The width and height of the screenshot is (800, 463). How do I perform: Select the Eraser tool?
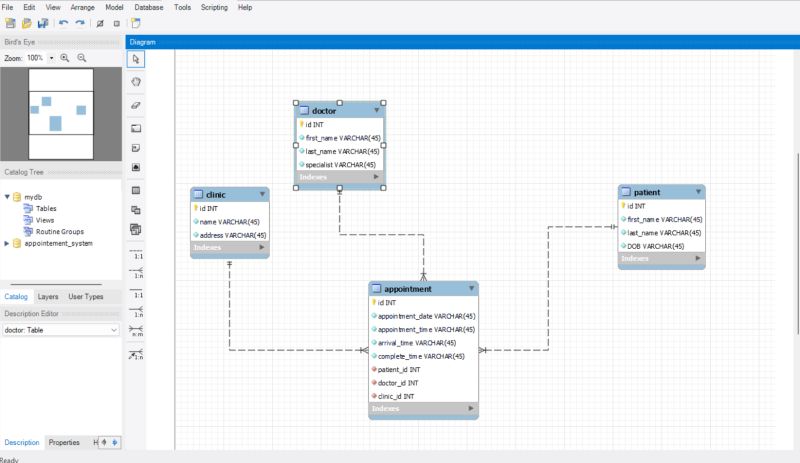click(x=136, y=104)
